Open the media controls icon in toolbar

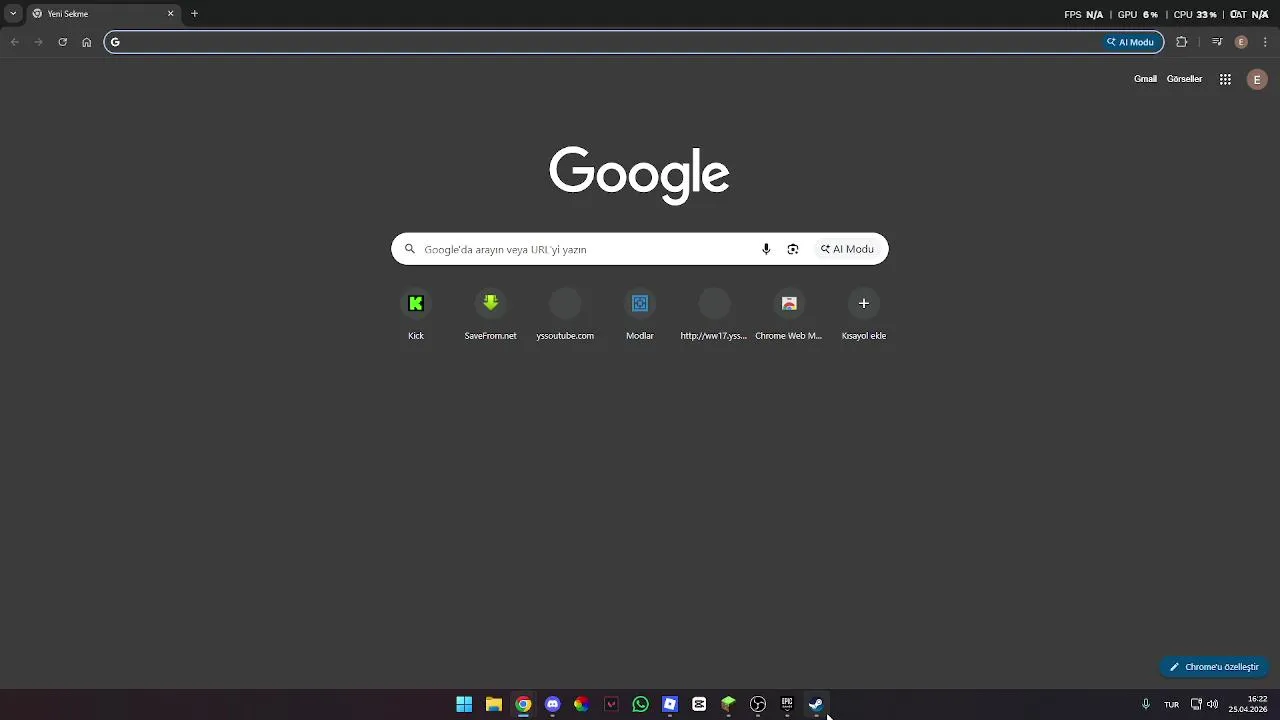(1217, 42)
